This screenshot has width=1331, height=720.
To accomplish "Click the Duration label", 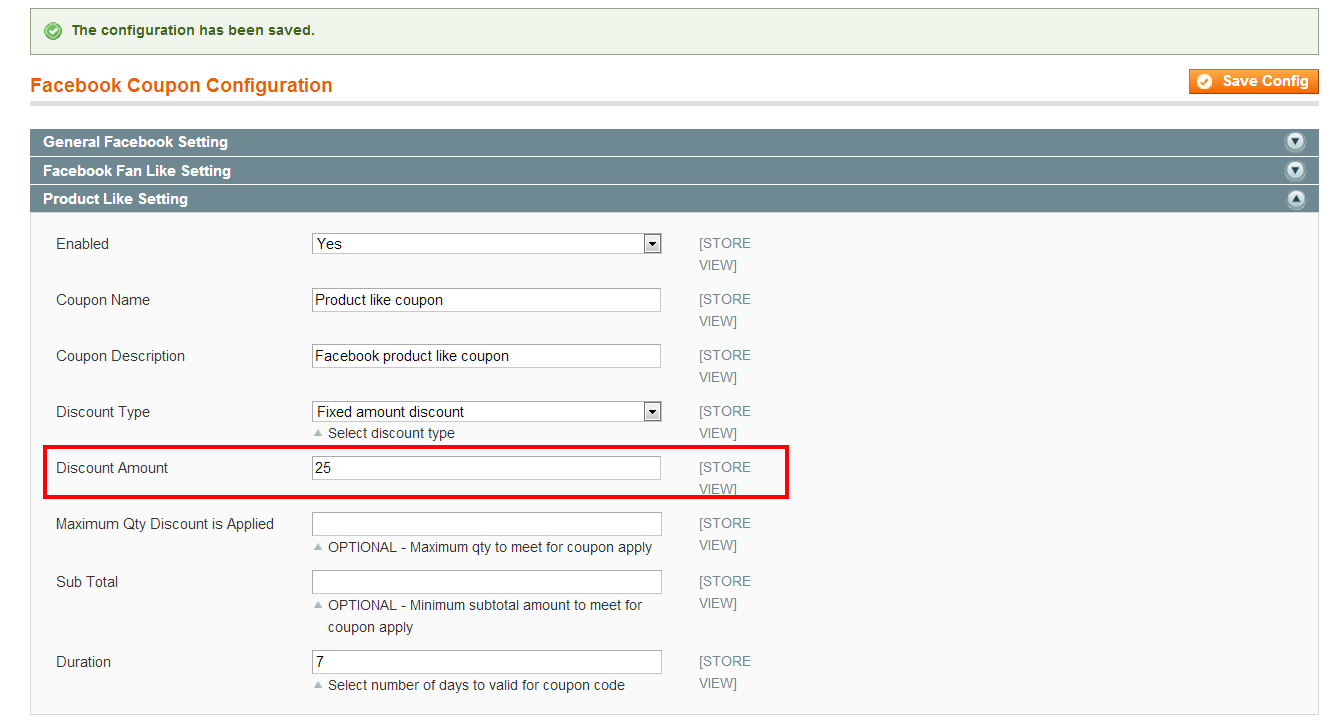I will pyautogui.click(x=83, y=662).
